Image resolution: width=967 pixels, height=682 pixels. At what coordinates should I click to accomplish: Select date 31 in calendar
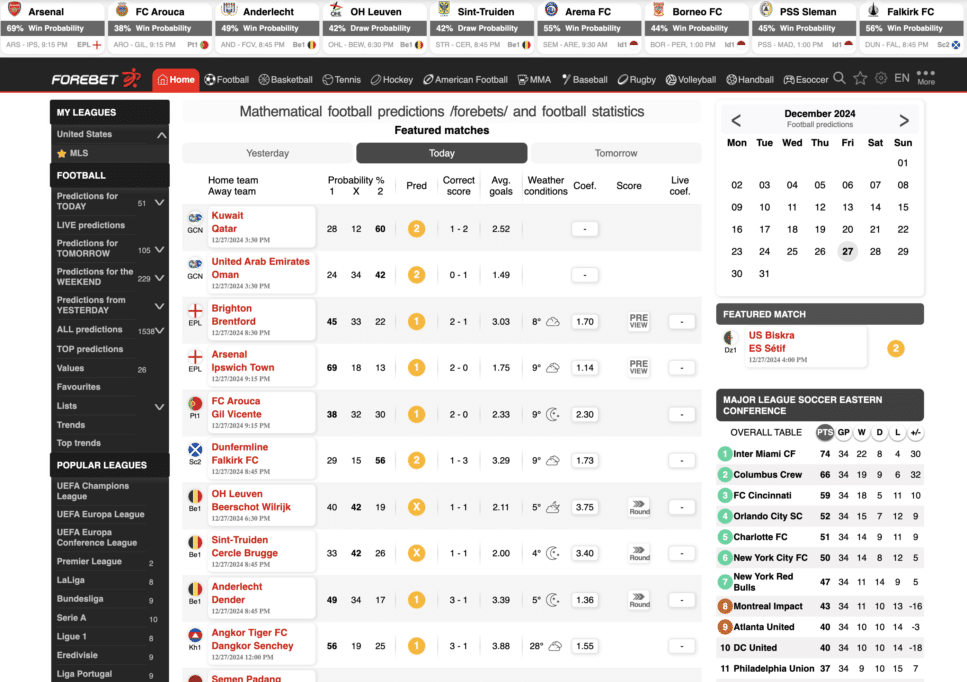point(764,273)
